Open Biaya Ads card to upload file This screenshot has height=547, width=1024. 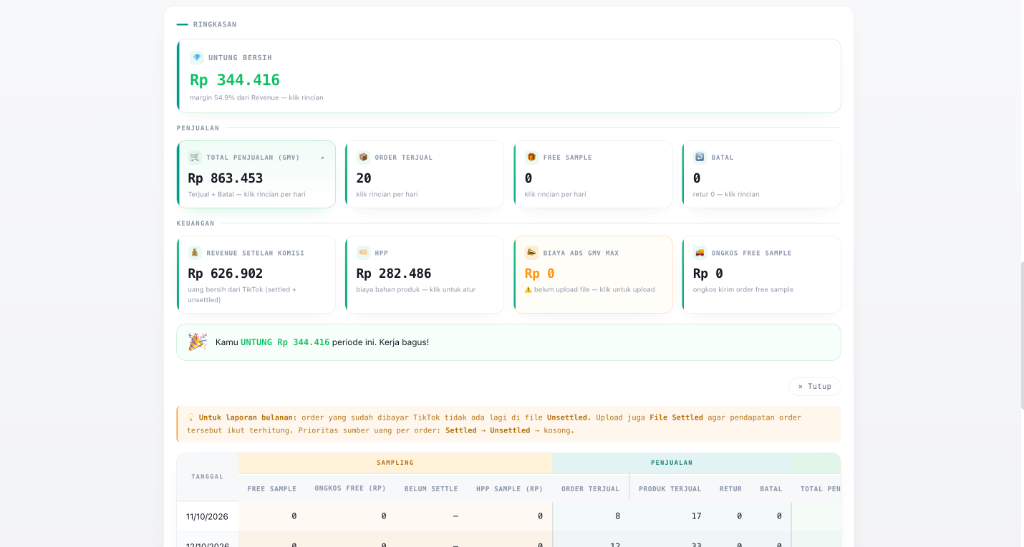click(x=593, y=275)
